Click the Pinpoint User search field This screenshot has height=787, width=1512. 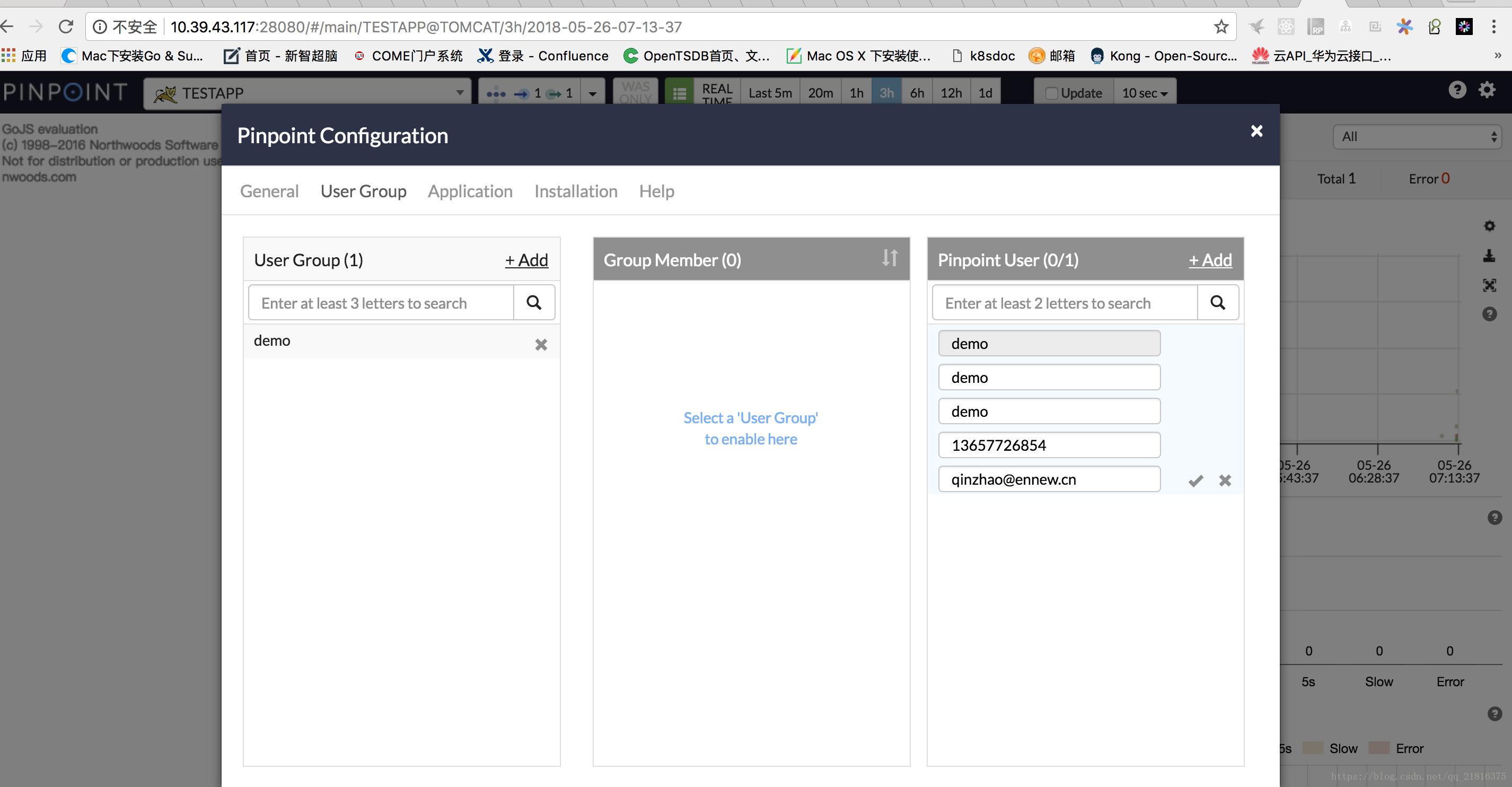[x=1065, y=302]
